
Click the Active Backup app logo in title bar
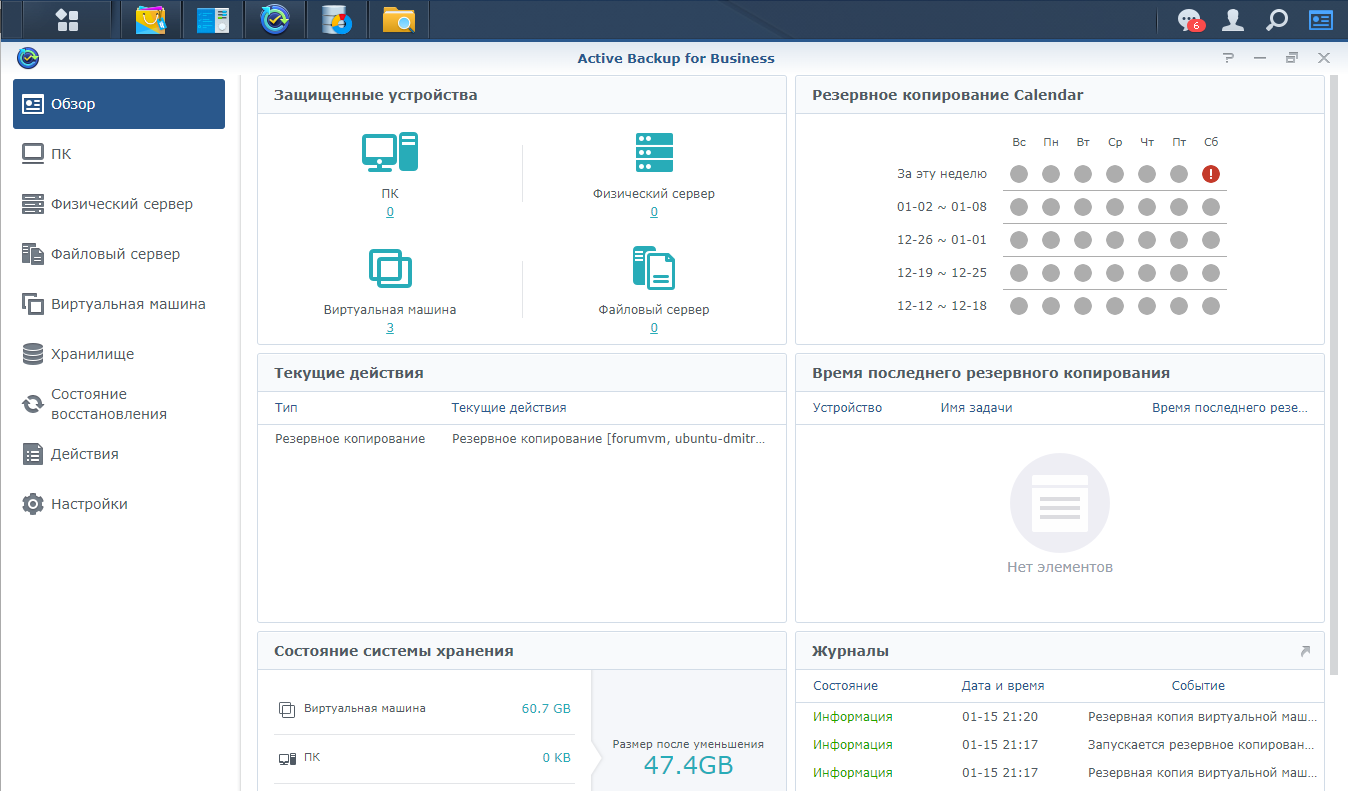point(29,58)
